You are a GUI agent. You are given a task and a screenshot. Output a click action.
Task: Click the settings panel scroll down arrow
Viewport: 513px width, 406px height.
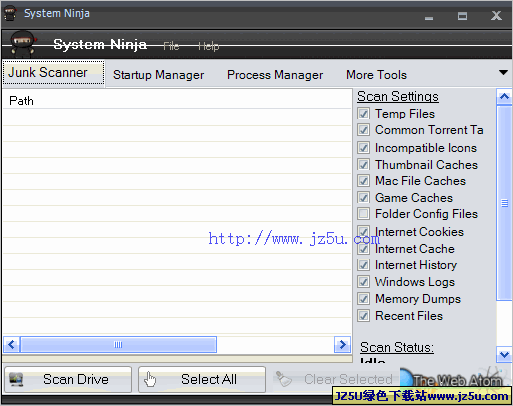pyautogui.click(x=504, y=354)
